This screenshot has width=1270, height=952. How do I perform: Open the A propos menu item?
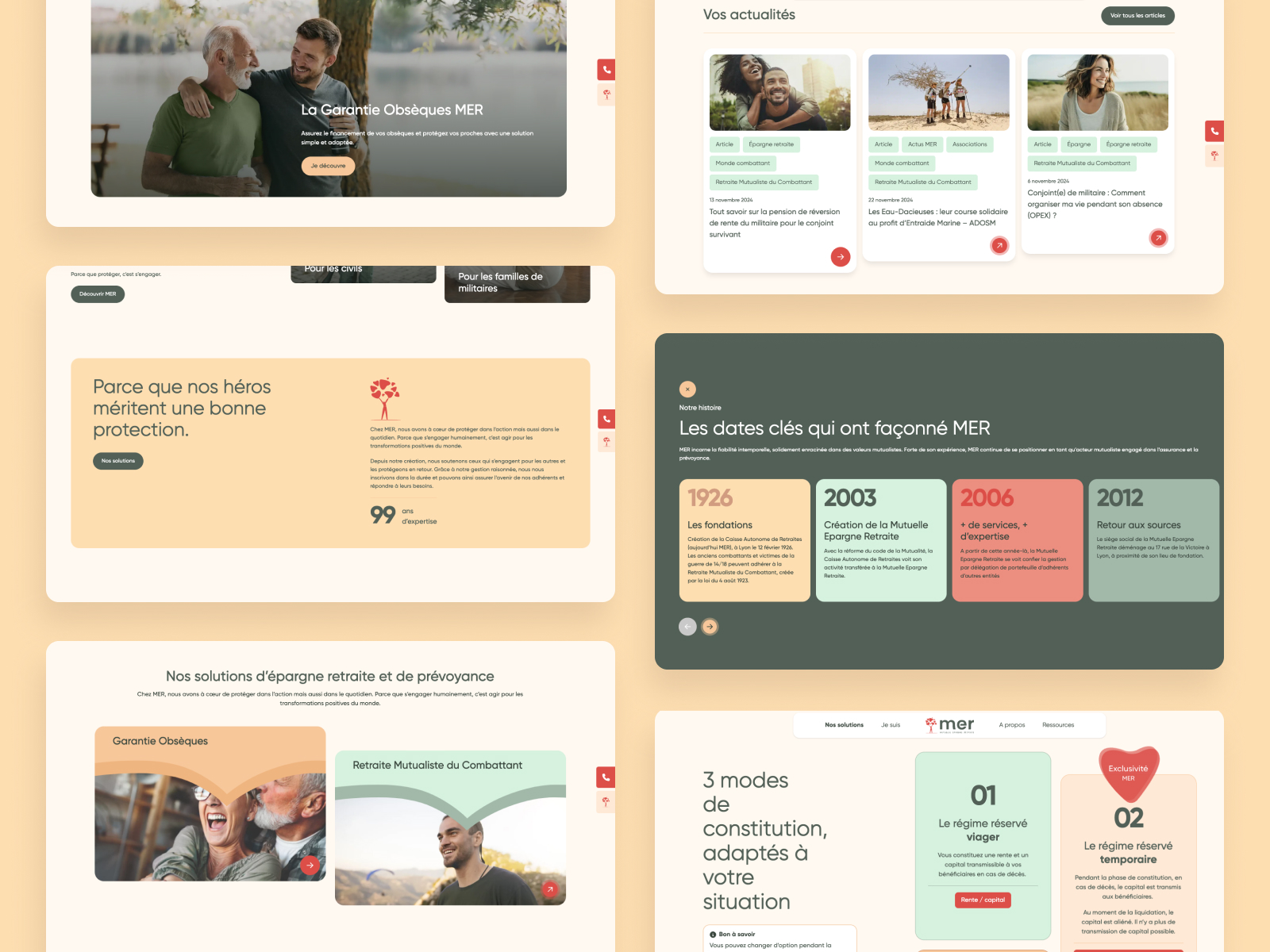[1012, 725]
